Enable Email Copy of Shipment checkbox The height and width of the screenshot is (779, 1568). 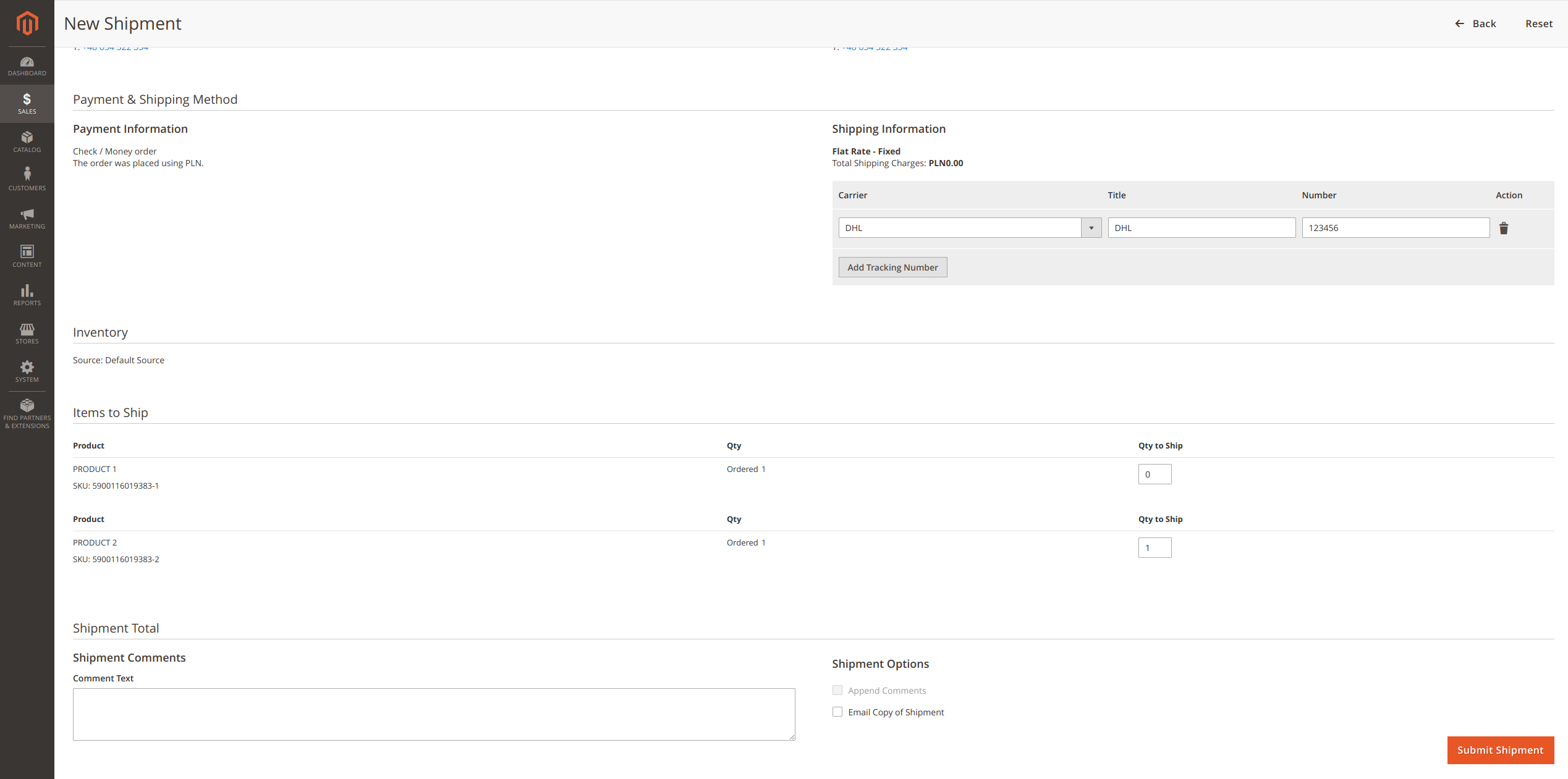point(837,712)
